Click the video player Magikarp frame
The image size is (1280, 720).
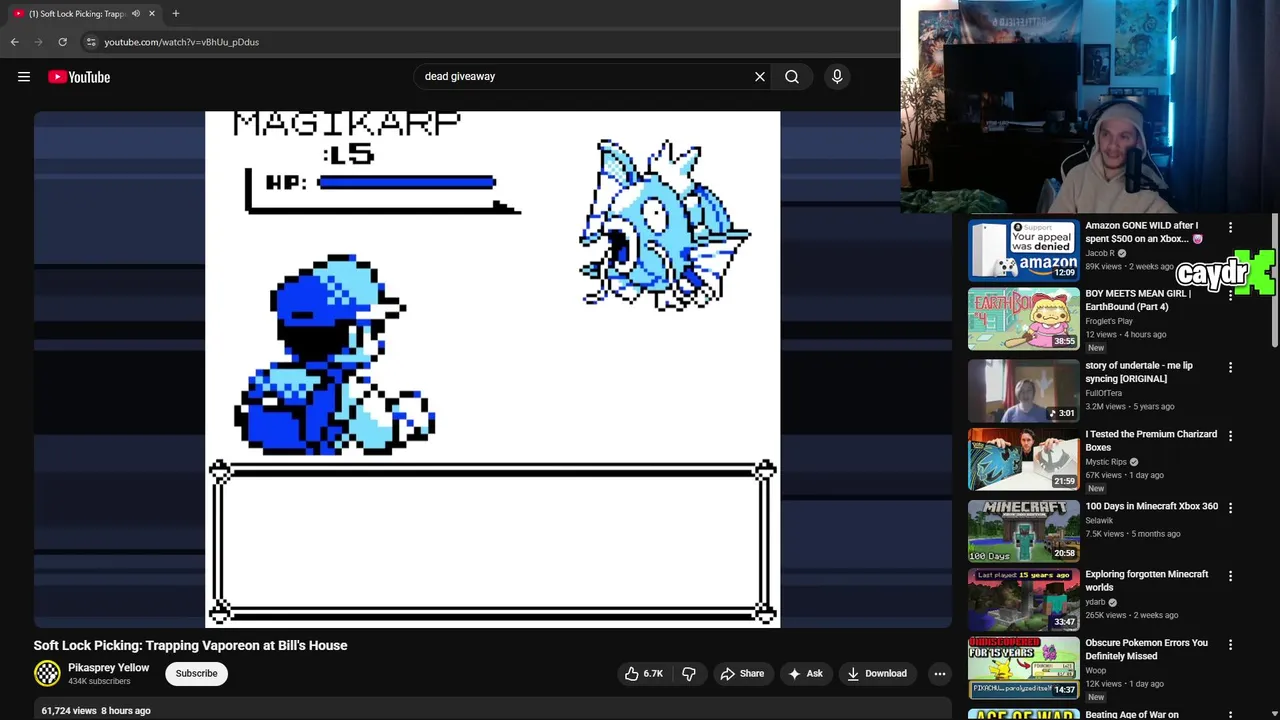(492, 369)
